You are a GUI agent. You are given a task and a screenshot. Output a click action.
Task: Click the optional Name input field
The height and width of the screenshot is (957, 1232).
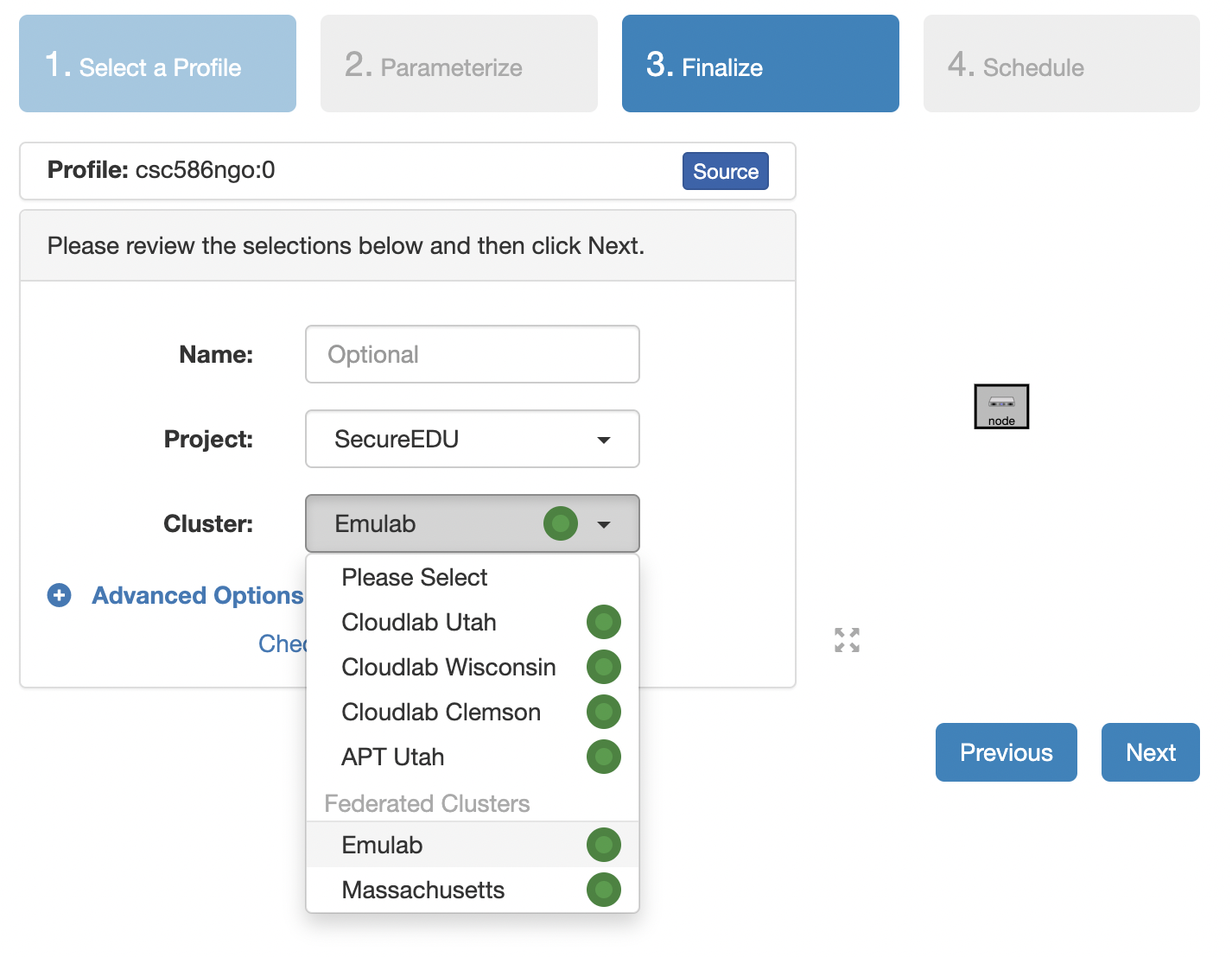(472, 354)
